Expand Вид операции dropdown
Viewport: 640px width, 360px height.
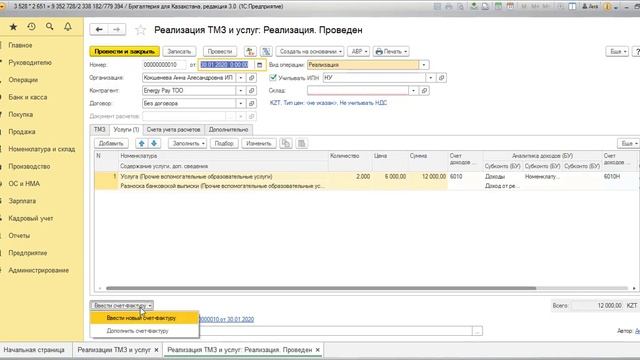pyautogui.click(x=424, y=65)
